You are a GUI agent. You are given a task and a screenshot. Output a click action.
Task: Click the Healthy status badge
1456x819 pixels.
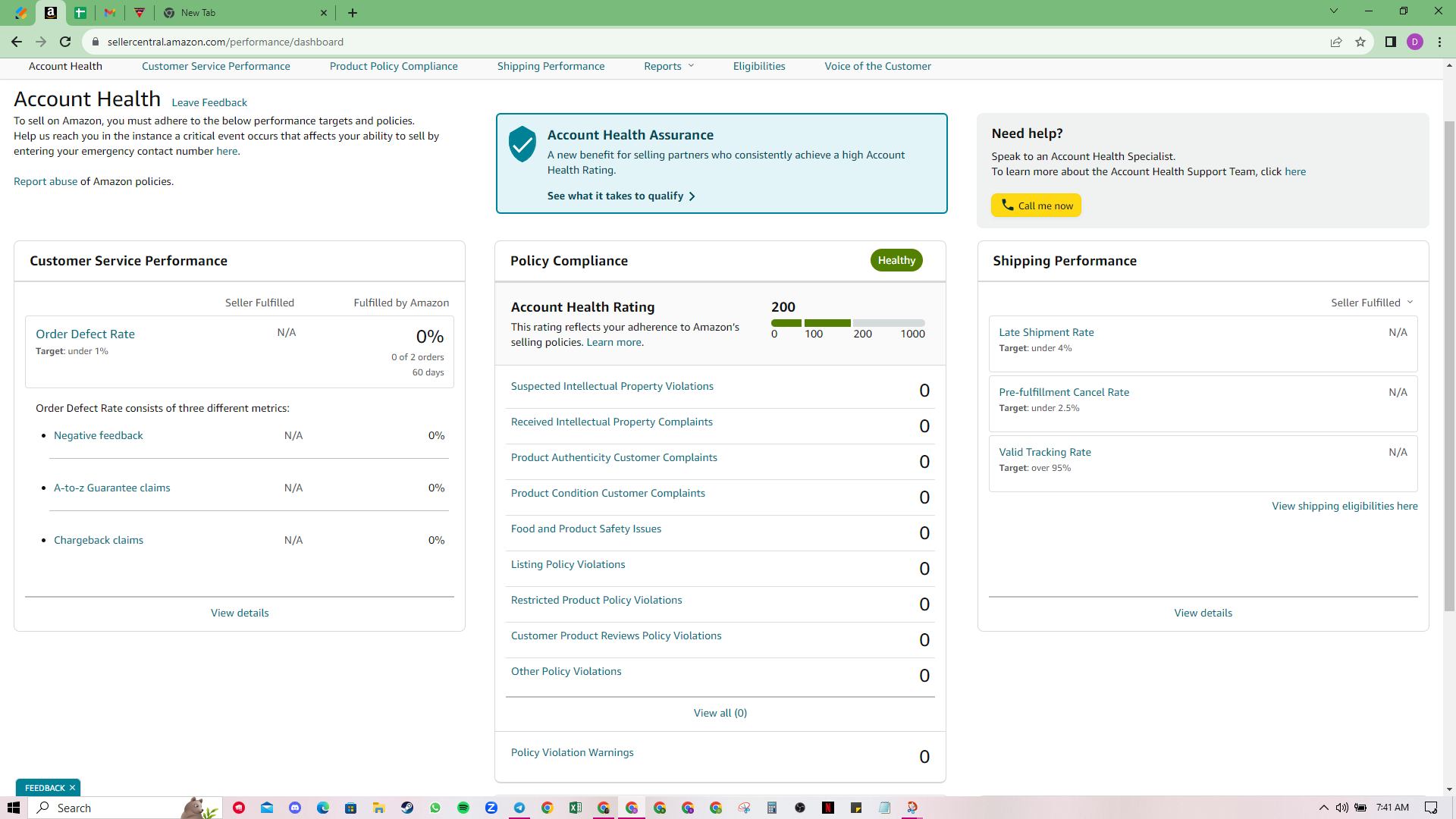[x=896, y=261]
